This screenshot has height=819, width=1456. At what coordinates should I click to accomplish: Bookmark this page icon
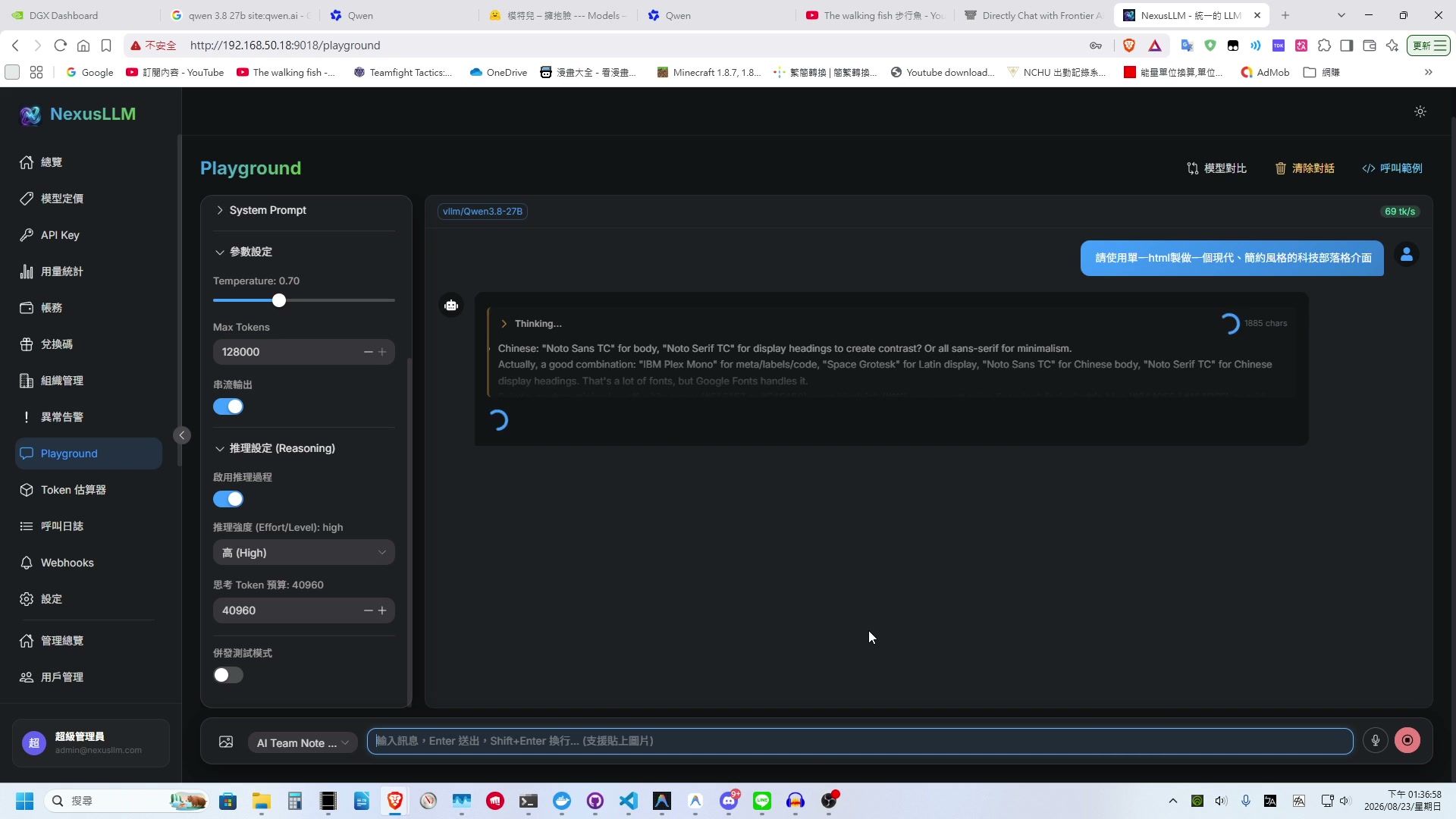(106, 45)
